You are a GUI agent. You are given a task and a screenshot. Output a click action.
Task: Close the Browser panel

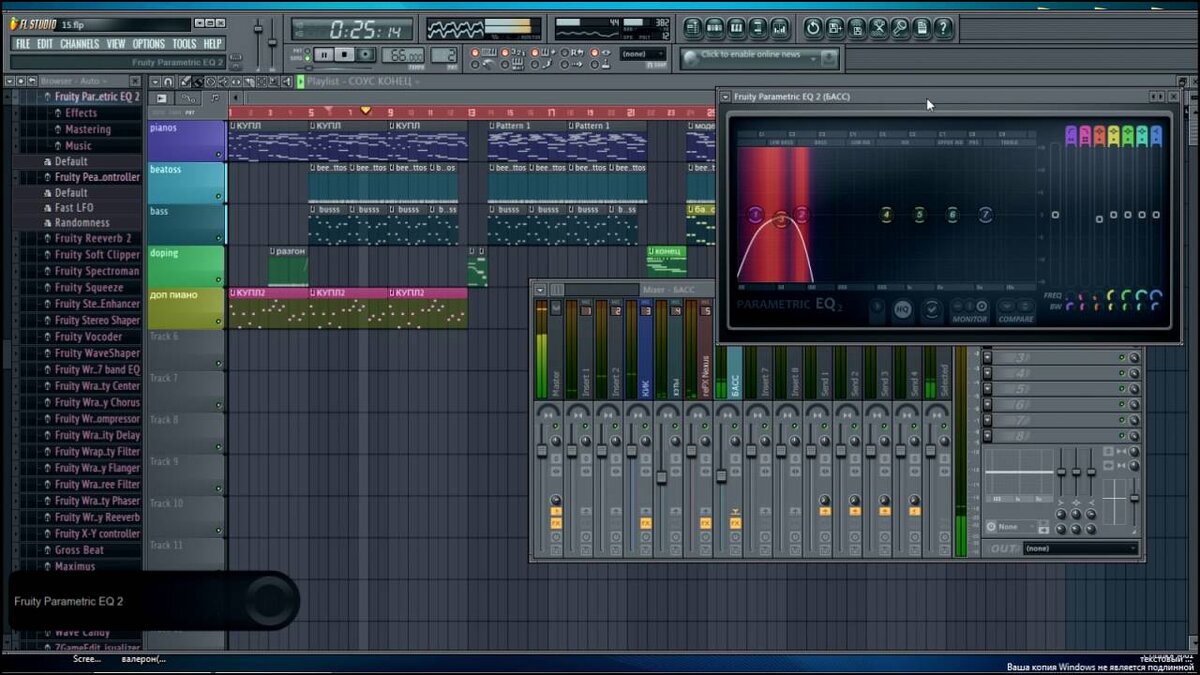(135, 80)
